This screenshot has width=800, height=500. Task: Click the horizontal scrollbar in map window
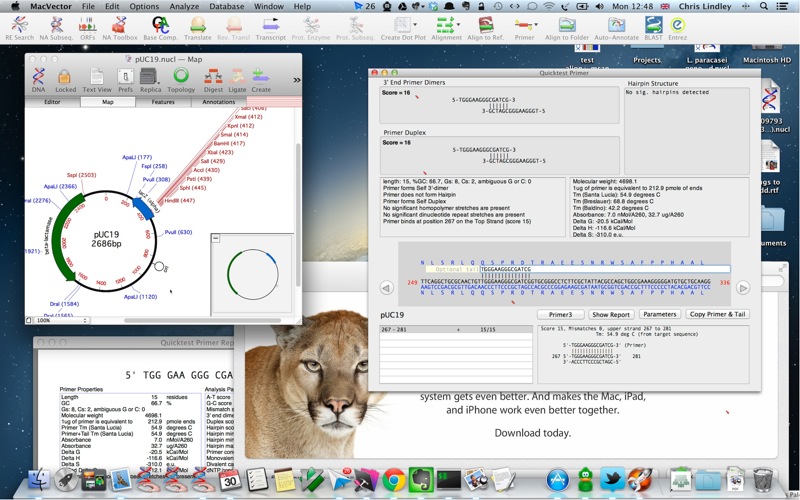(202, 320)
